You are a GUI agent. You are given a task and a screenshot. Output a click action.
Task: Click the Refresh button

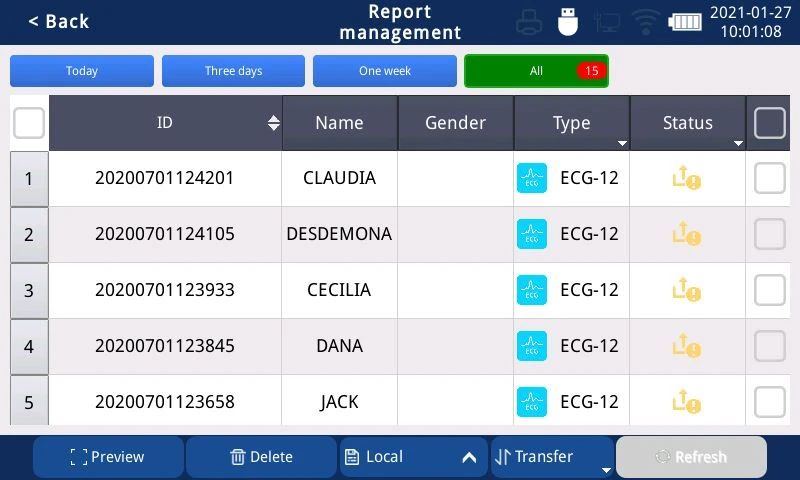[x=691, y=457]
